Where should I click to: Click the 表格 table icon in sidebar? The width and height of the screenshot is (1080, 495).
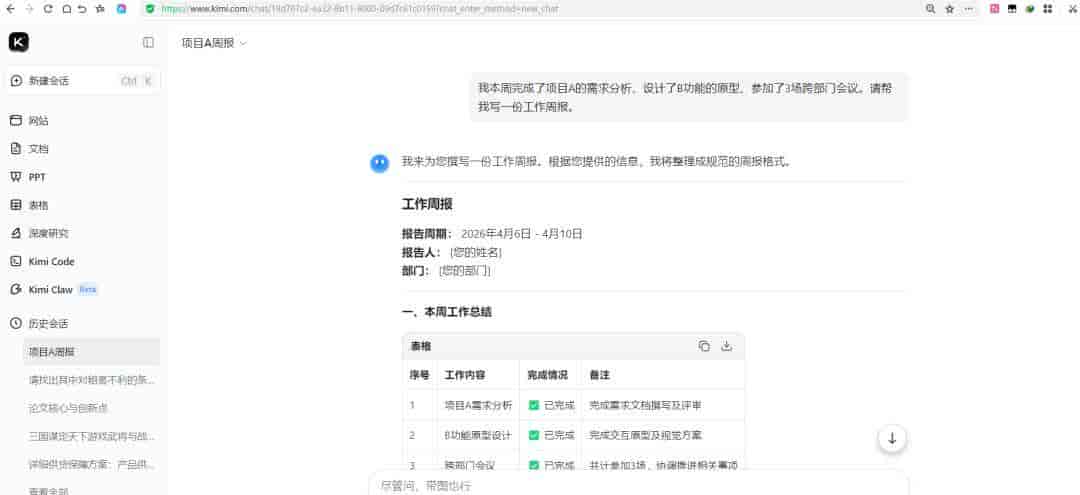[x=16, y=205]
